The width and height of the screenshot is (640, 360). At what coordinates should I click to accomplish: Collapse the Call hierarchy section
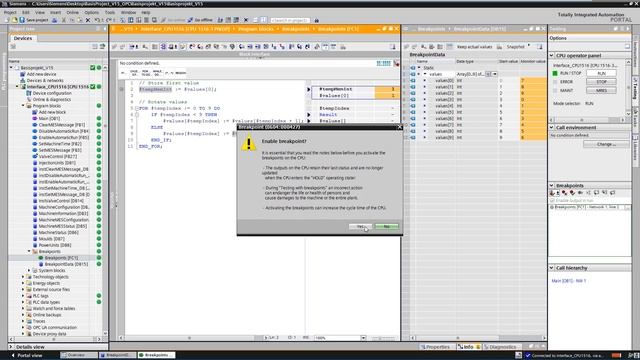[x=551, y=268]
